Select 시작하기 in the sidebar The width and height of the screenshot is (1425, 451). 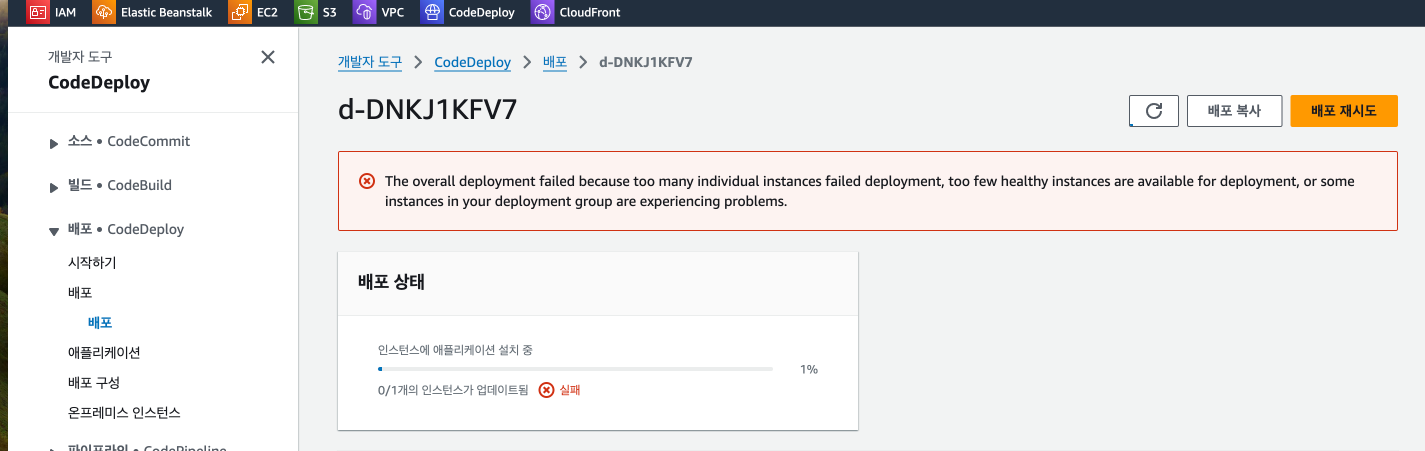[92, 263]
